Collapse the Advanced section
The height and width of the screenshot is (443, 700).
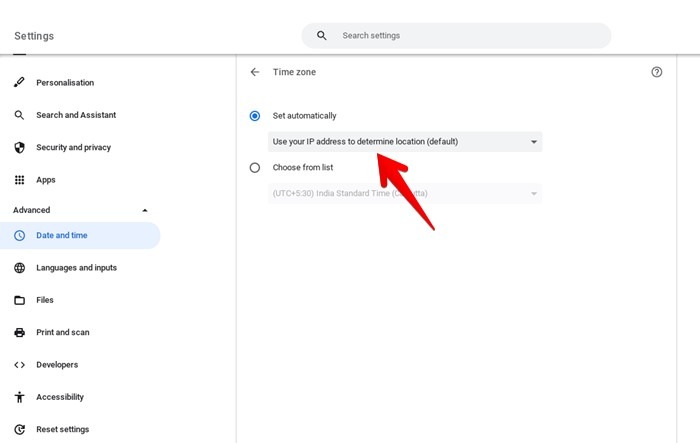click(x=144, y=210)
